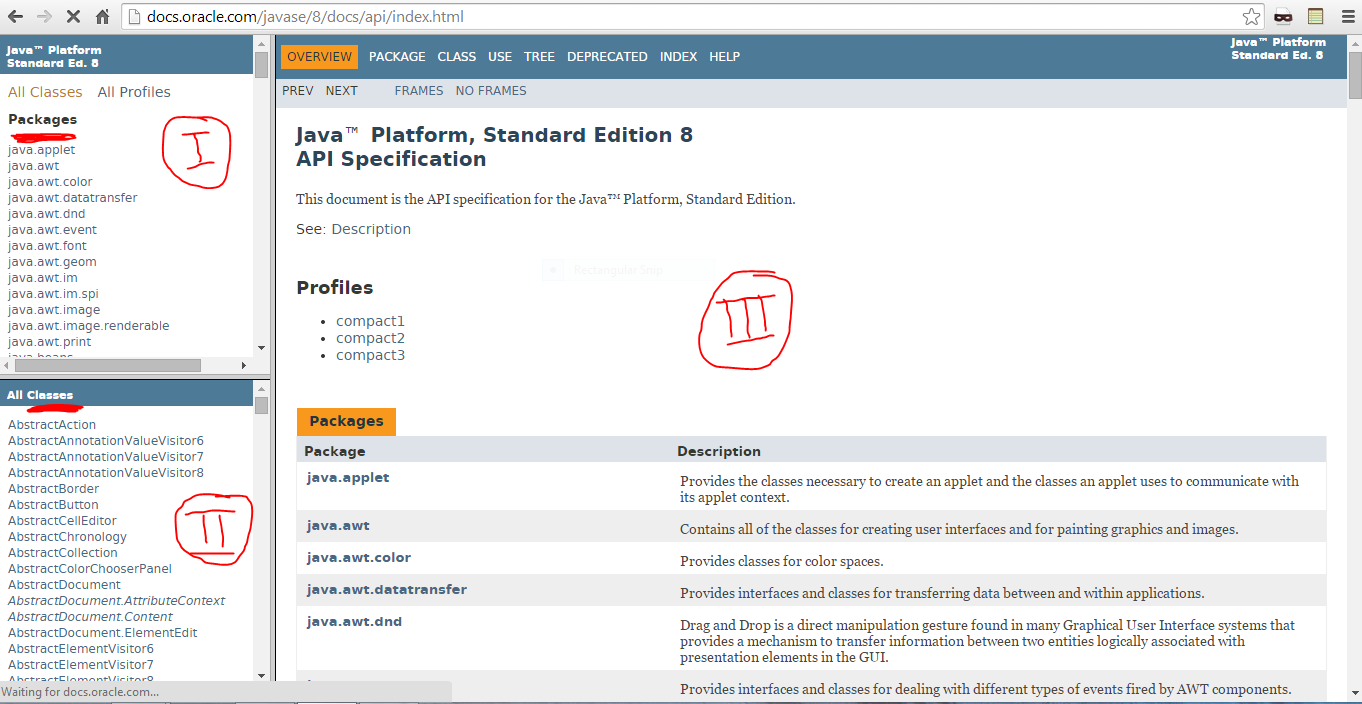Open the INDEX navigation link
The image size is (1362, 704).
(x=678, y=57)
